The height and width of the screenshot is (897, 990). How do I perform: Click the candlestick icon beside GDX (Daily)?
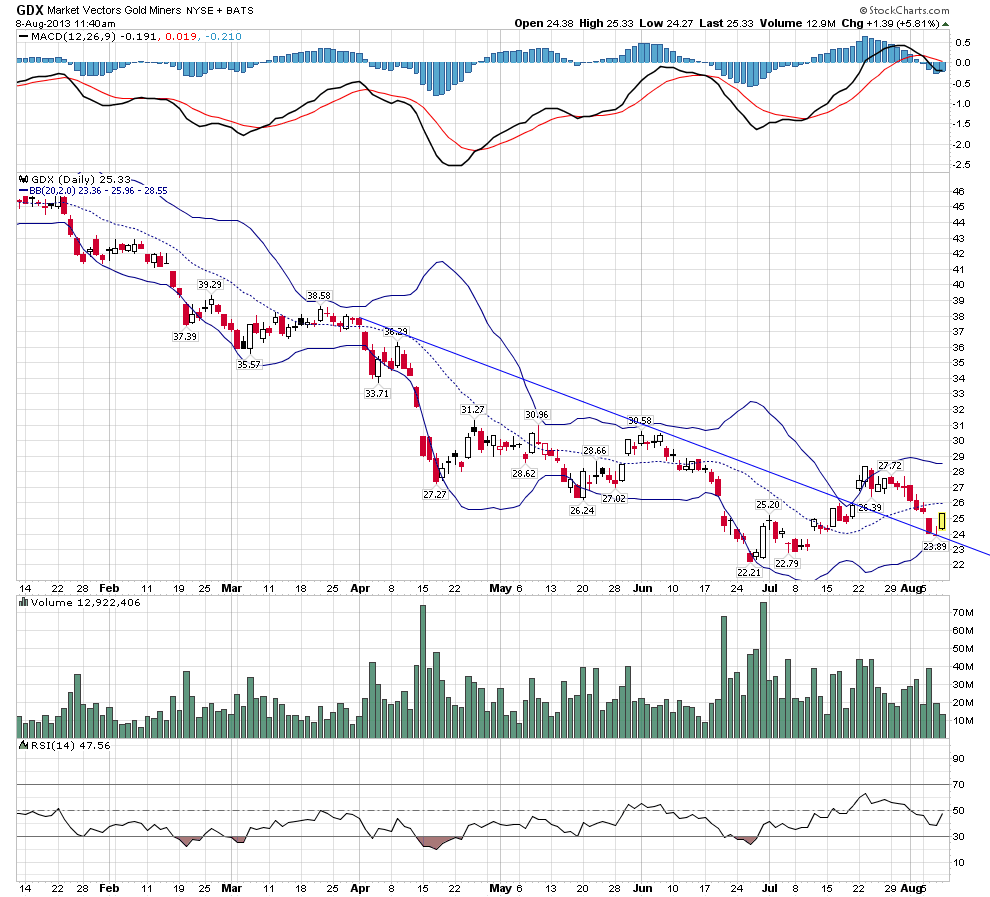click(x=22, y=180)
